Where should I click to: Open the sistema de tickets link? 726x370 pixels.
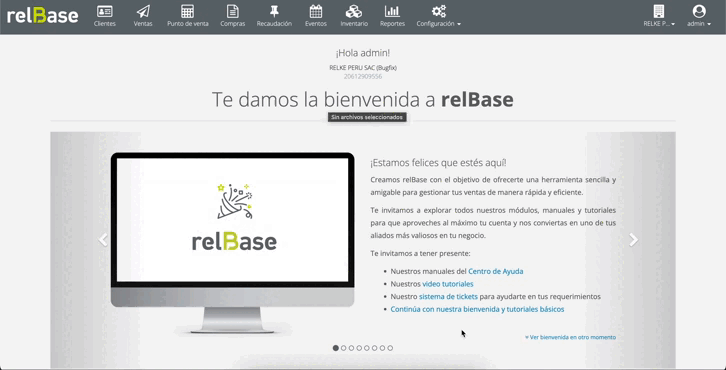tap(448, 296)
